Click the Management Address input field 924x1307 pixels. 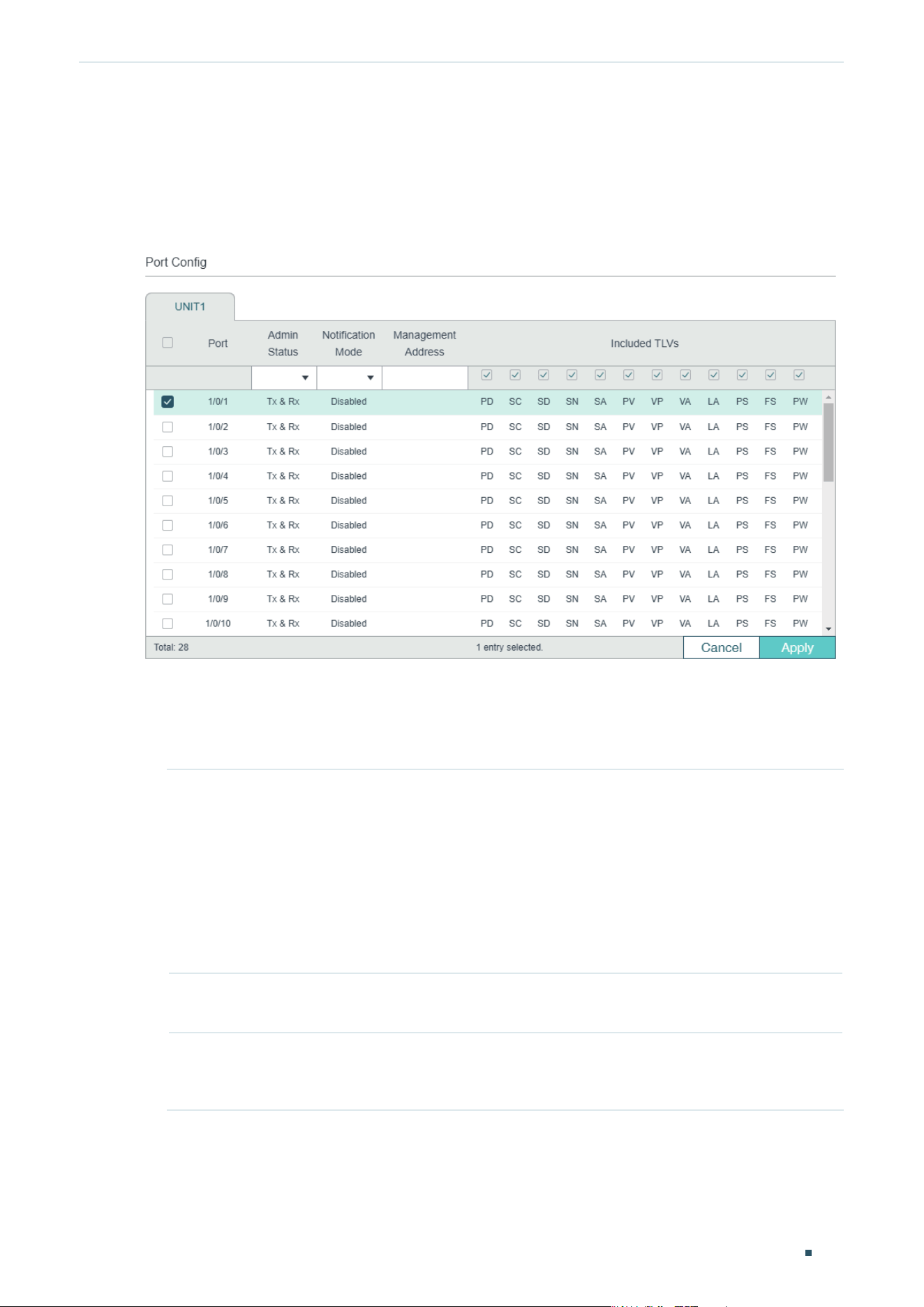pyautogui.click(x=425, y=378)
